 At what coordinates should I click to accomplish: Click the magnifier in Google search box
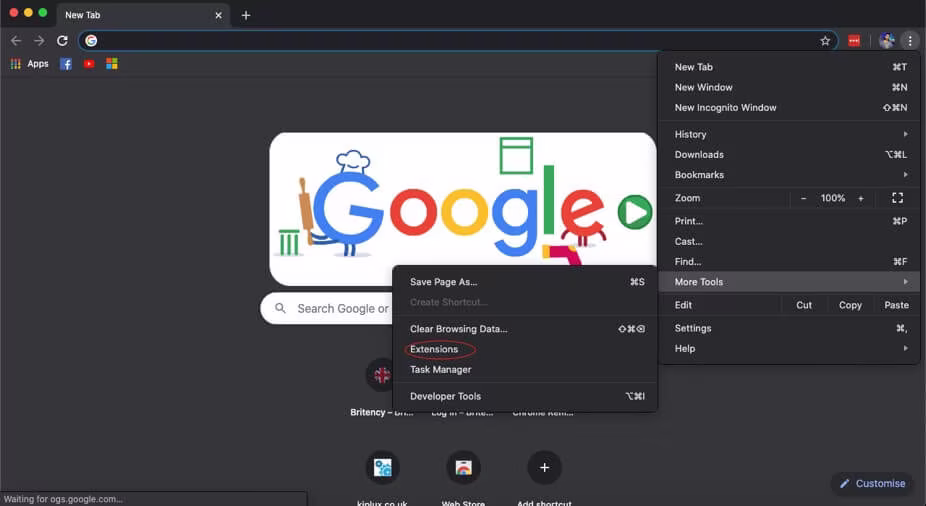281,308
